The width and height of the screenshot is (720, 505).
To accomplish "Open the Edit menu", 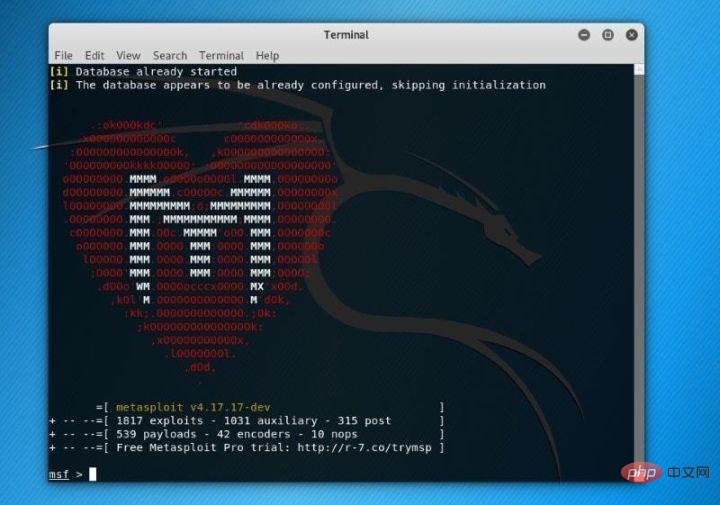I will tap(94, 56).
